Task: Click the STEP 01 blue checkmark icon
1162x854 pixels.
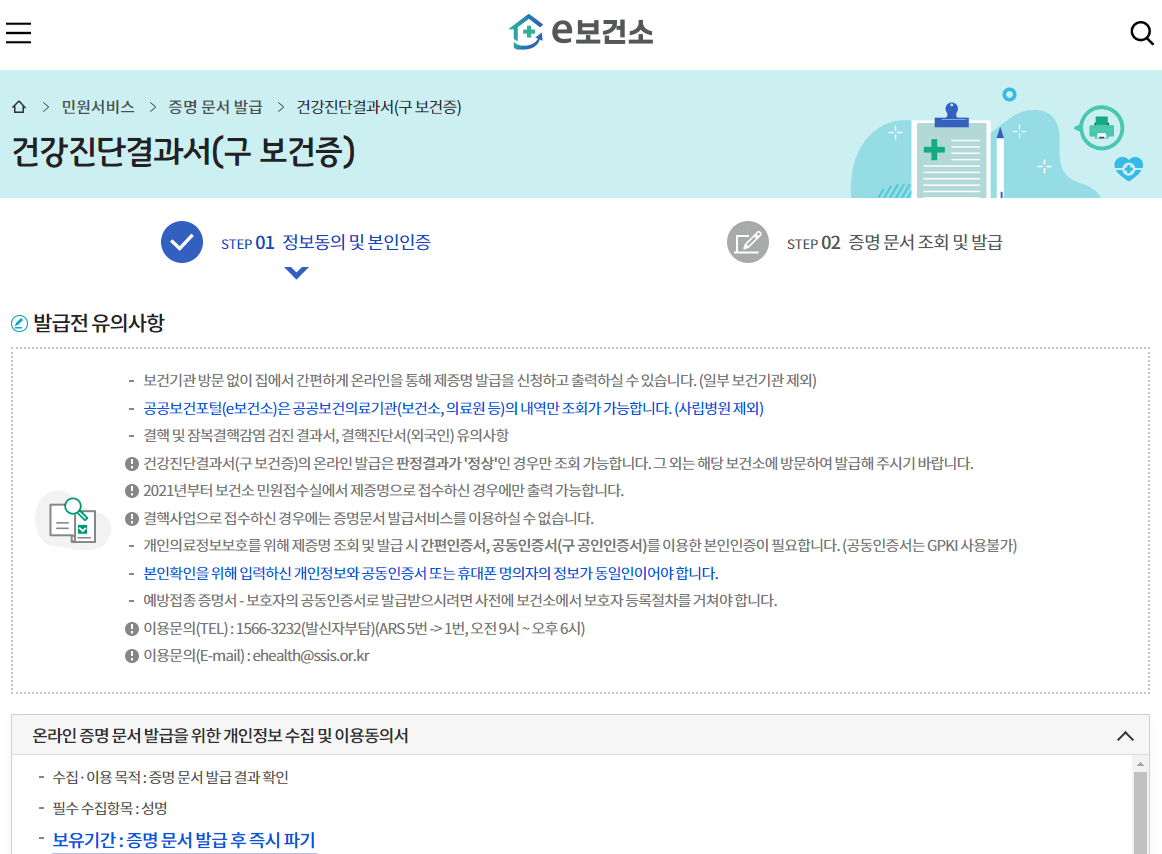Action: click(x=181, y=241)
